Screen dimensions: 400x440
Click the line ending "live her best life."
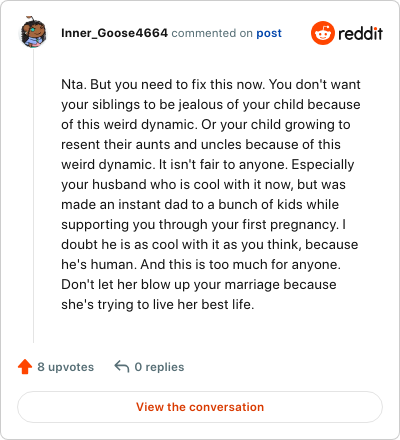158,304
